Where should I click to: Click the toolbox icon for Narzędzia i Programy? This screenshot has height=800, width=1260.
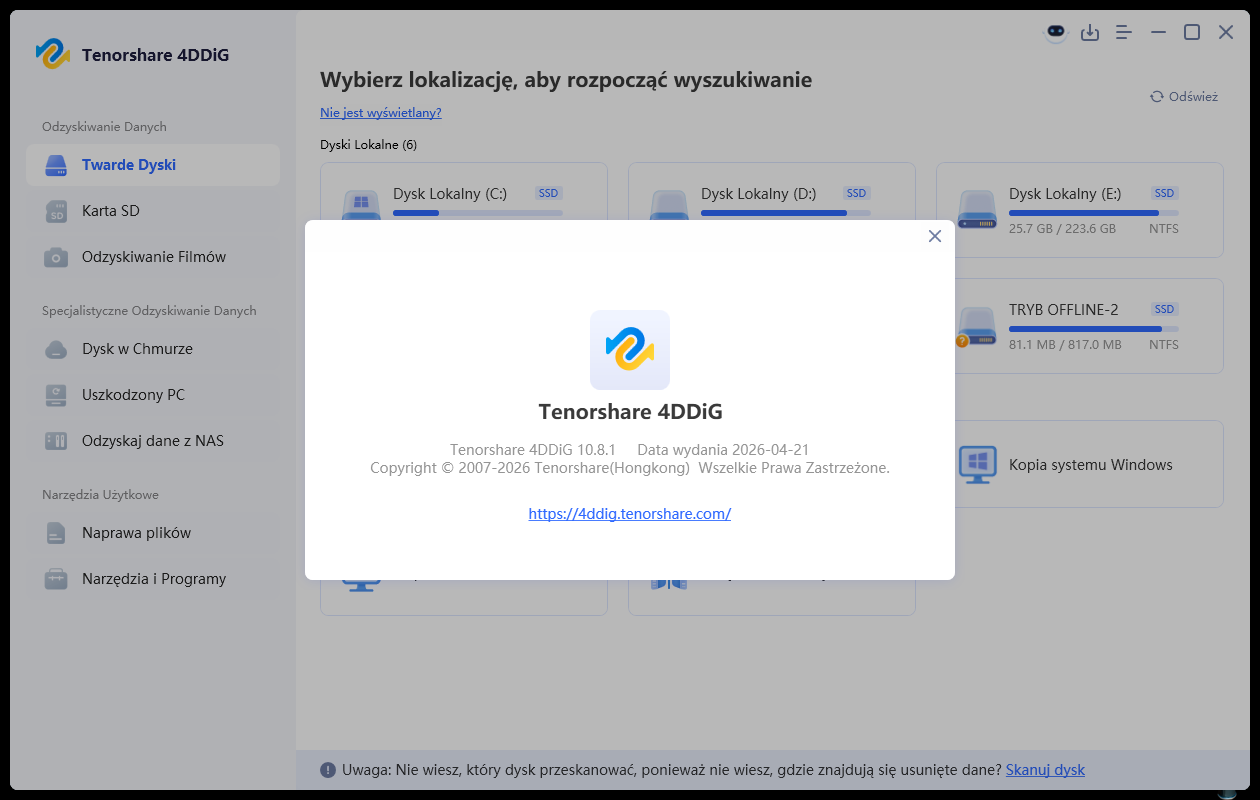point(56,579)
